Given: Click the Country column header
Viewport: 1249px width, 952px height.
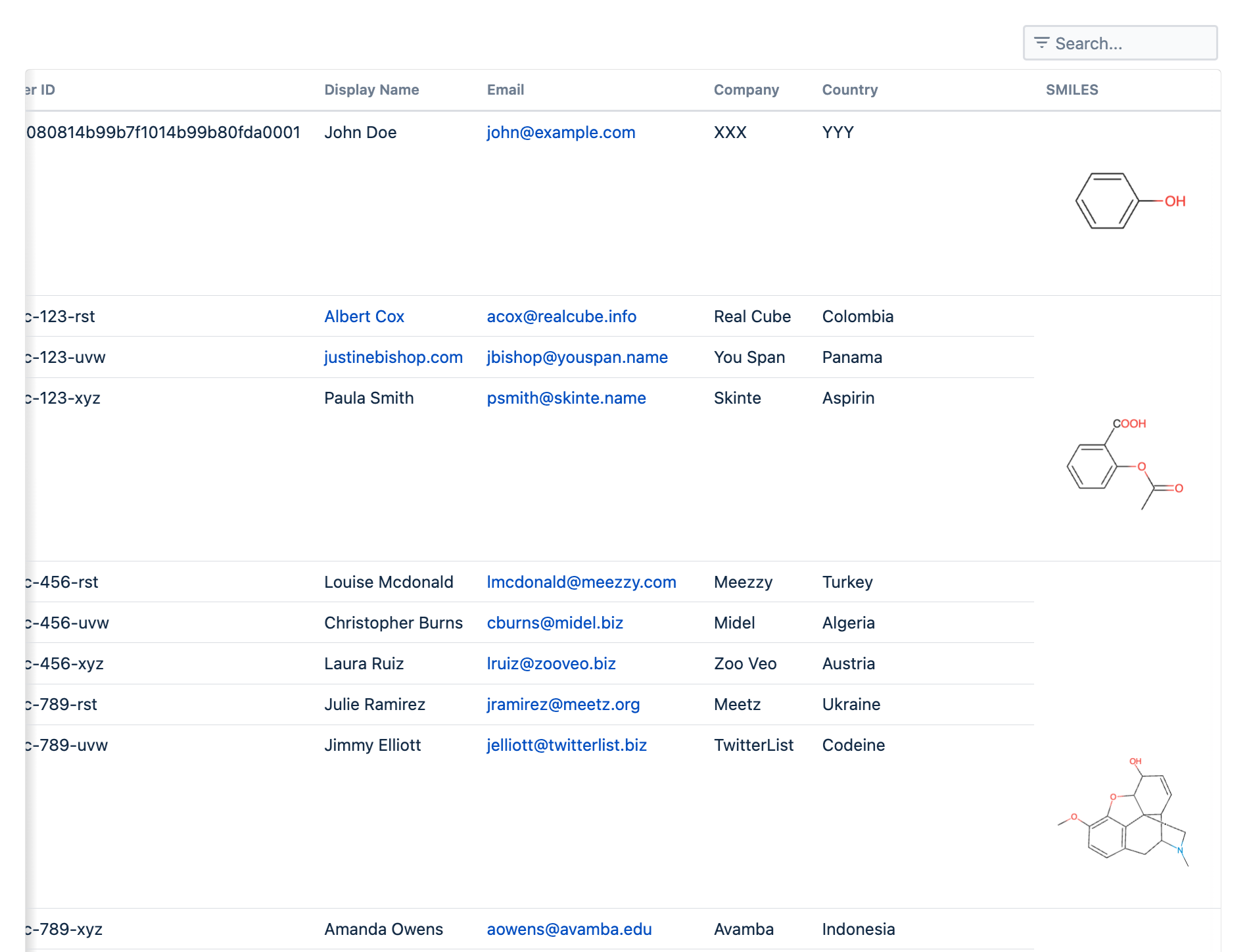Looking at the screenshot, I should tap(849, 89).
